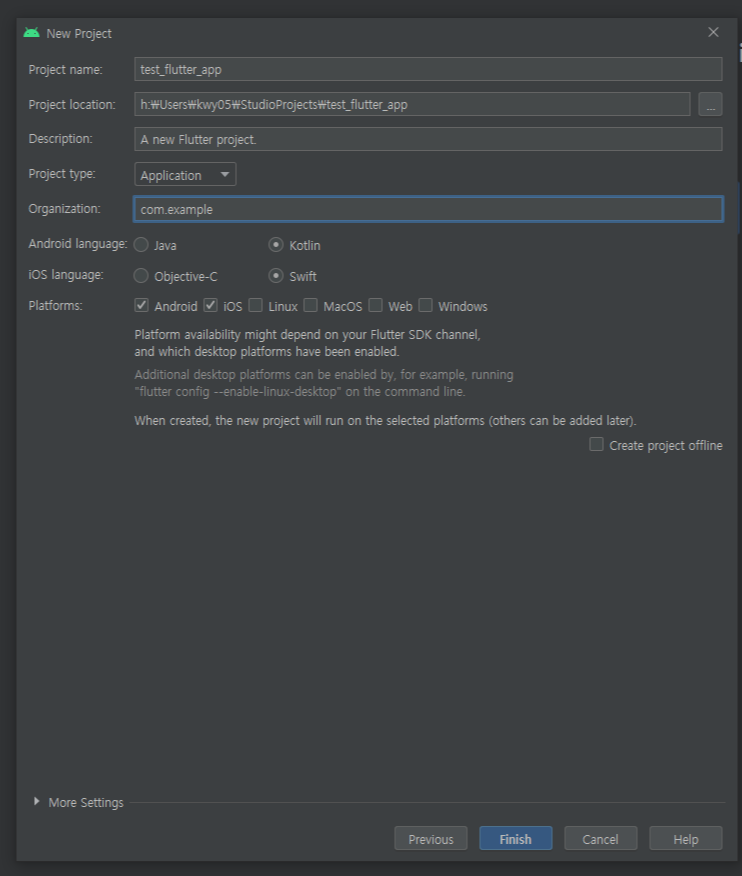The width and height of the screenshot is (742, 876).
Task: Close the New Project dialog
Action: [713, 32]
